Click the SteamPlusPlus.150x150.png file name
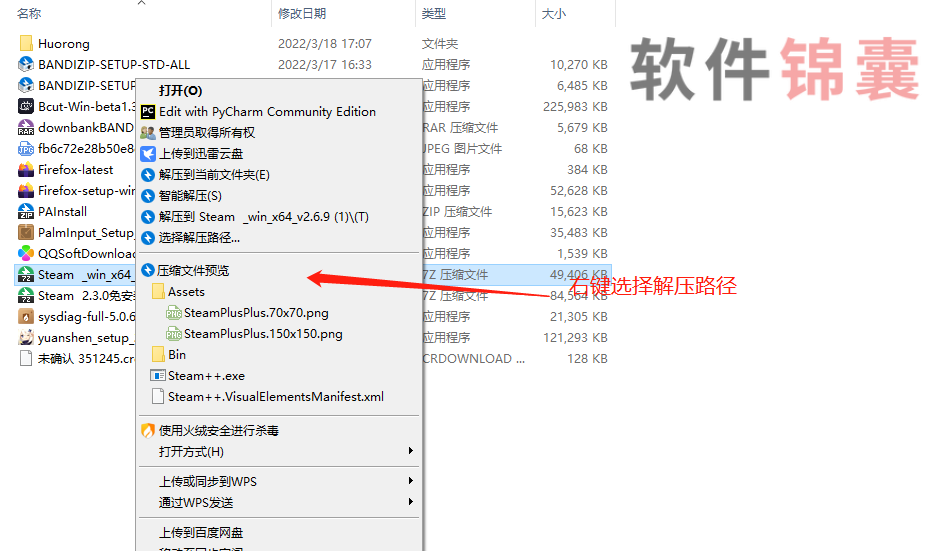Image resolution: width=945 pixels, height=551 pixels. pos(263,334)
